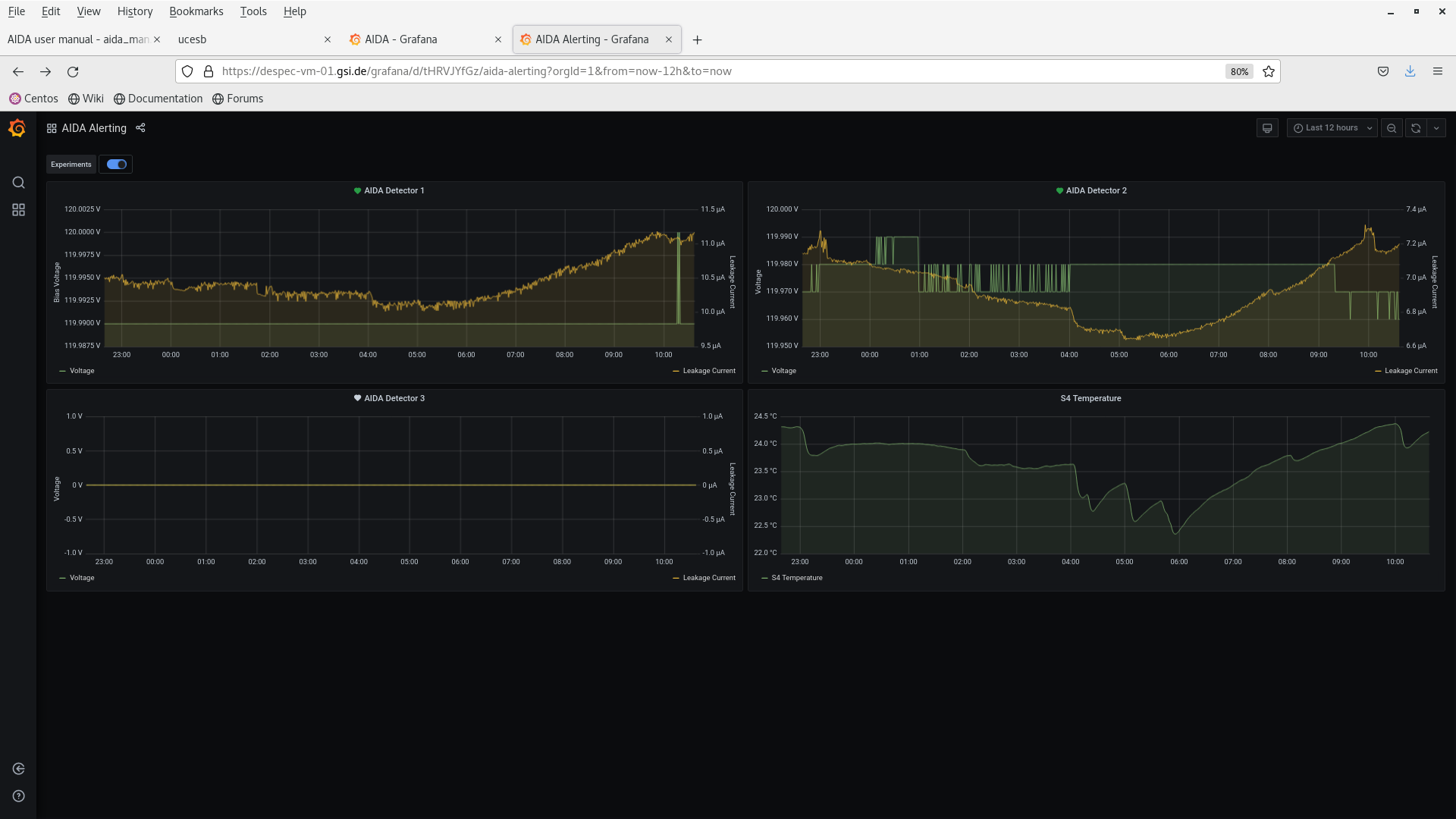
Task: Open the S4 Temperature panel menu
Action: [1090, 397]
